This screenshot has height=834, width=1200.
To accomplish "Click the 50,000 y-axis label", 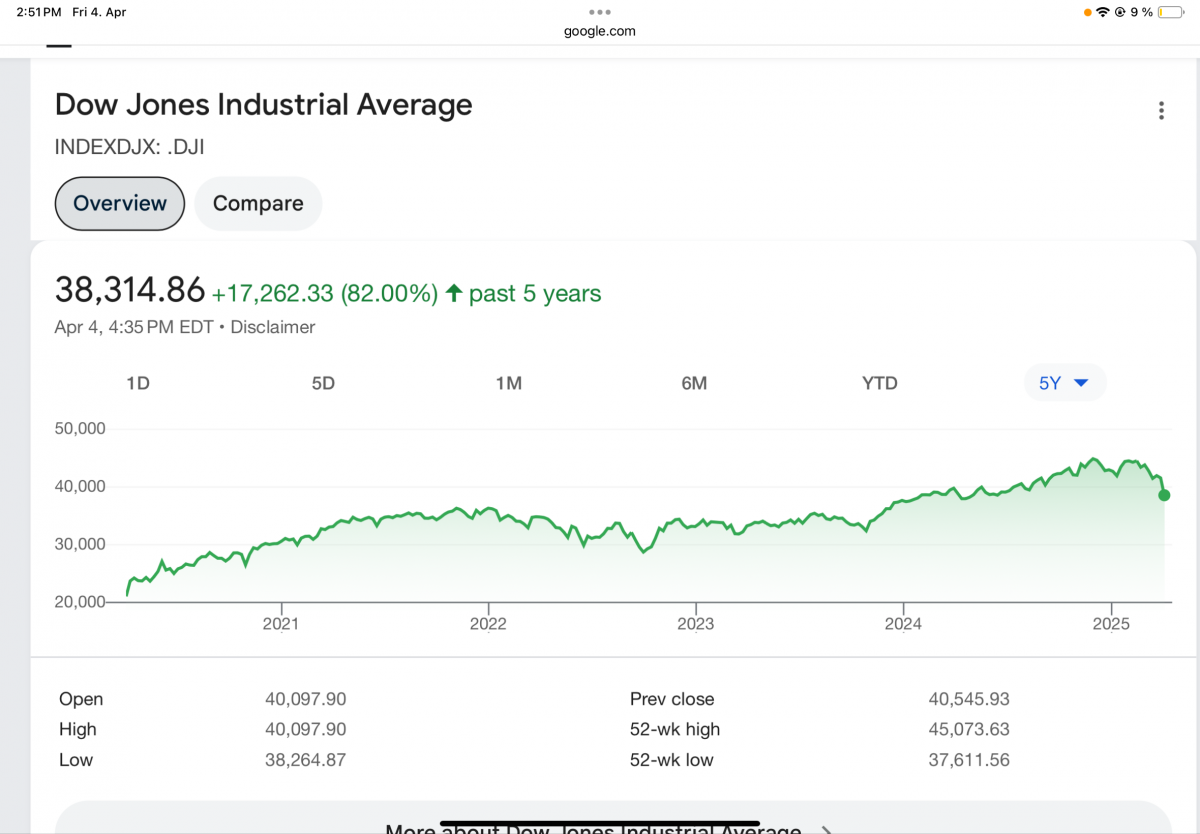I will pos(79,429).
